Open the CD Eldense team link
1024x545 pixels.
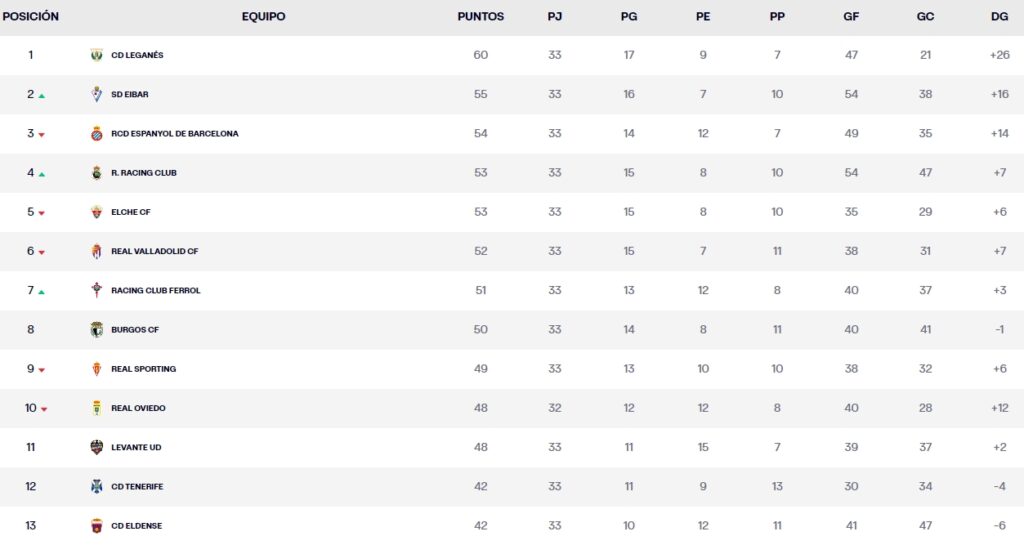click(x=136, y=525)
